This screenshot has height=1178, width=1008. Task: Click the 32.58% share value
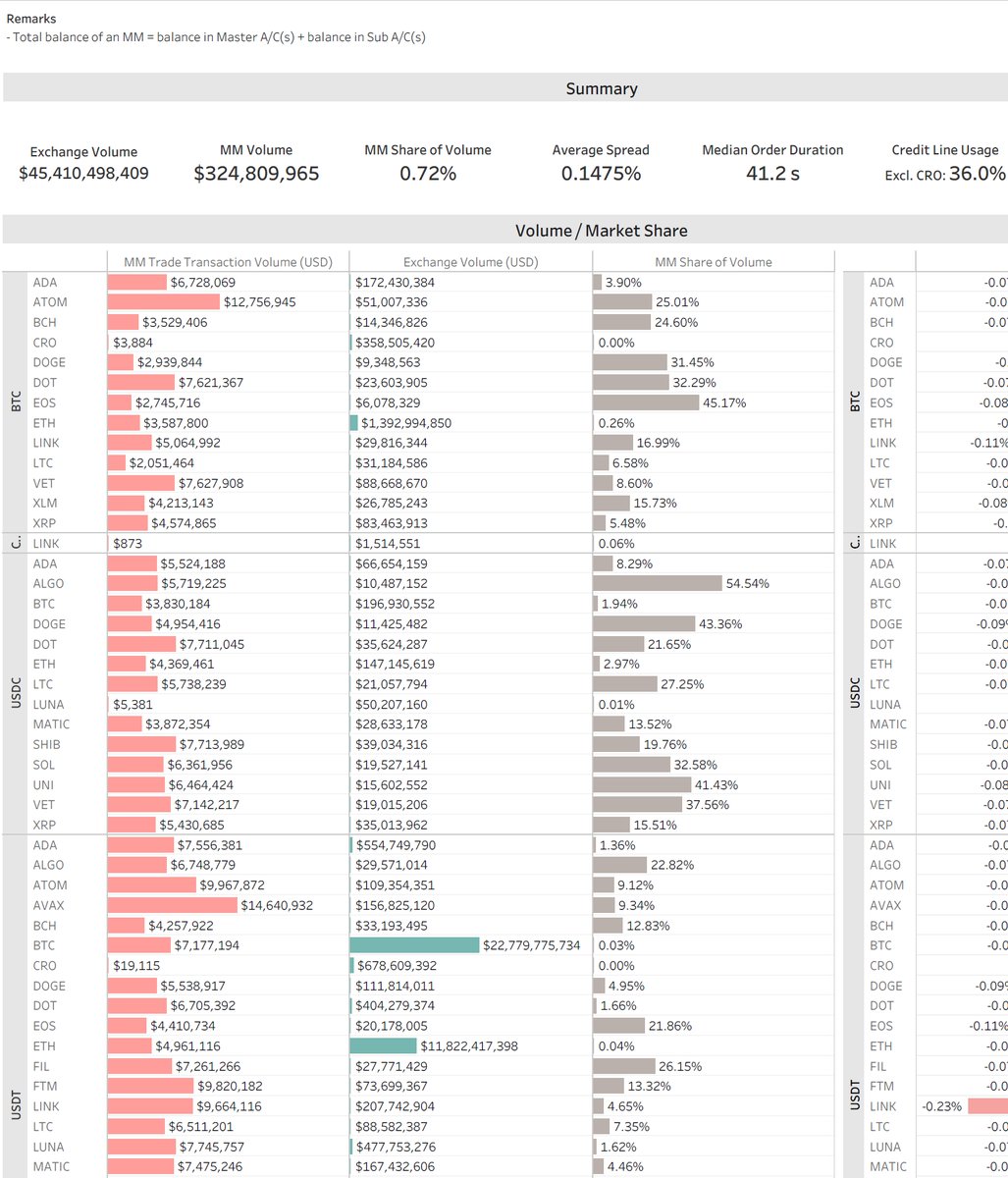click(x=697, y=765)
